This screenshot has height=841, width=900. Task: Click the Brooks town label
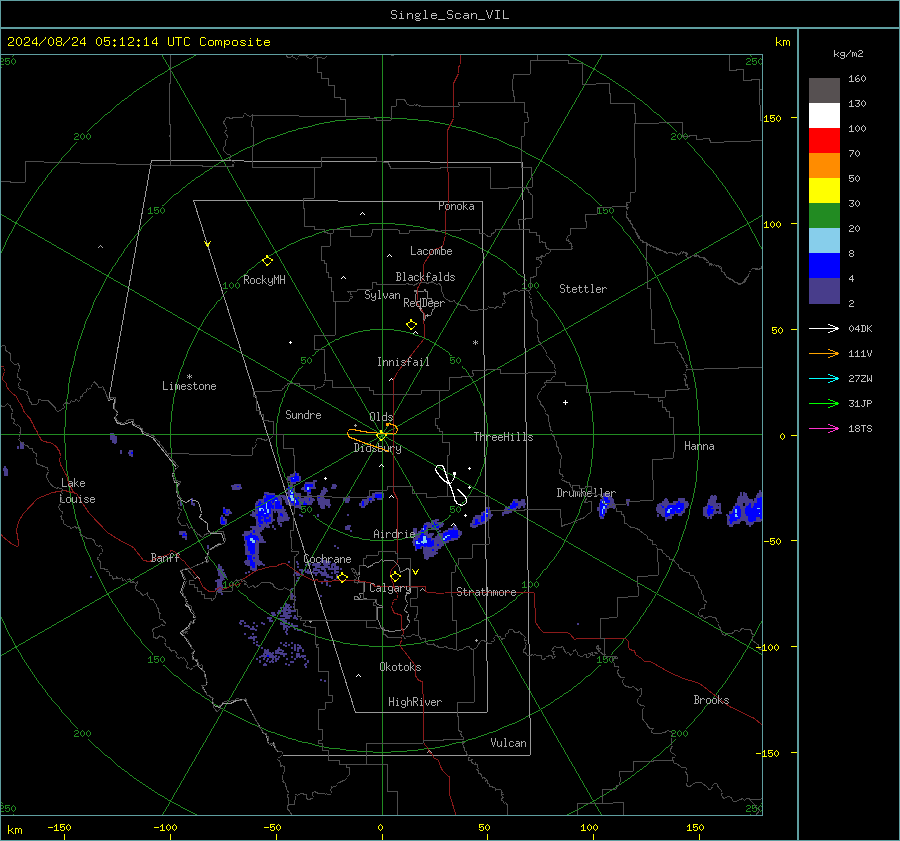(711, 700)
